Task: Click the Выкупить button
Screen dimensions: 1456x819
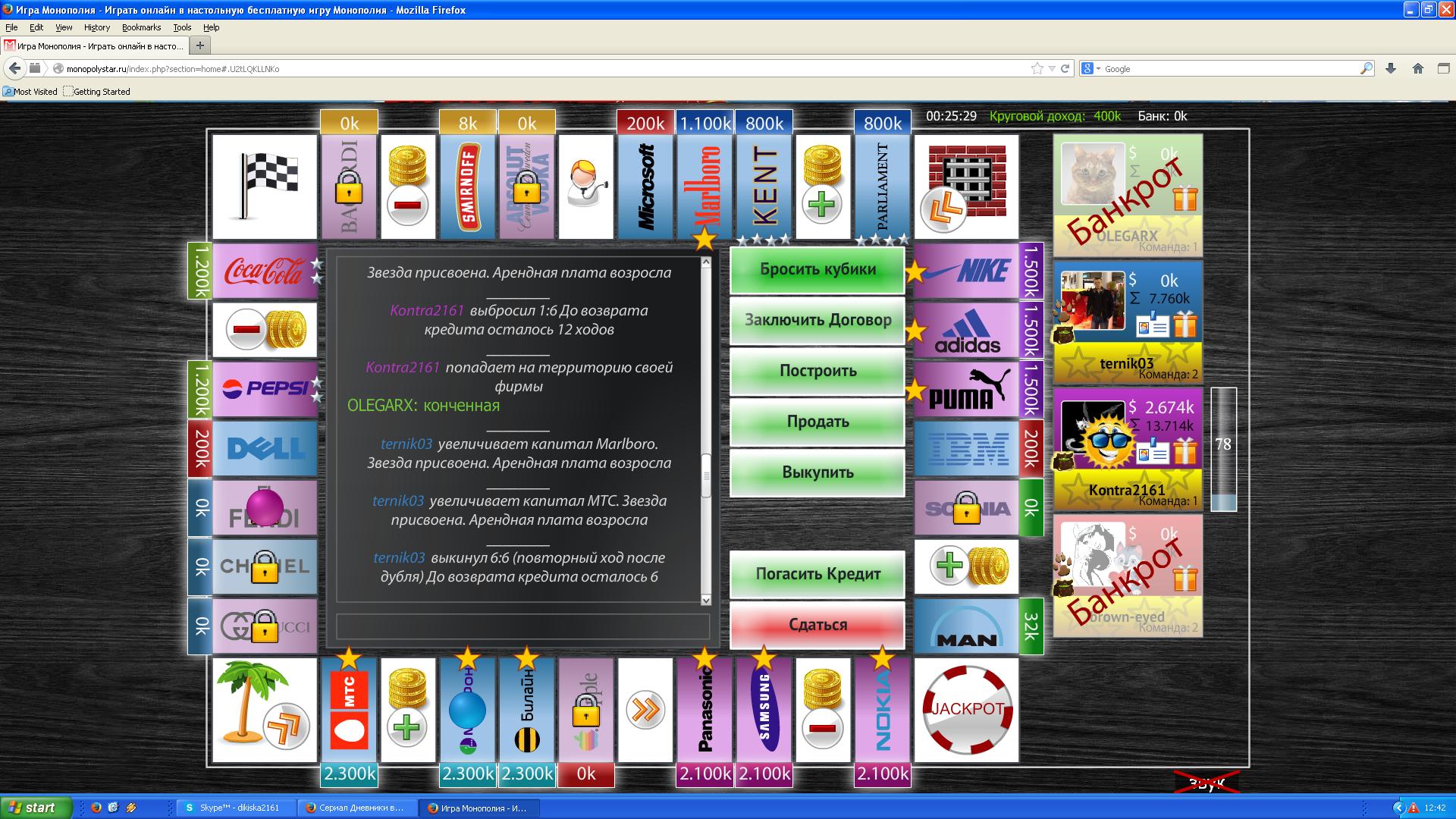Action: (x=817, y=473)
